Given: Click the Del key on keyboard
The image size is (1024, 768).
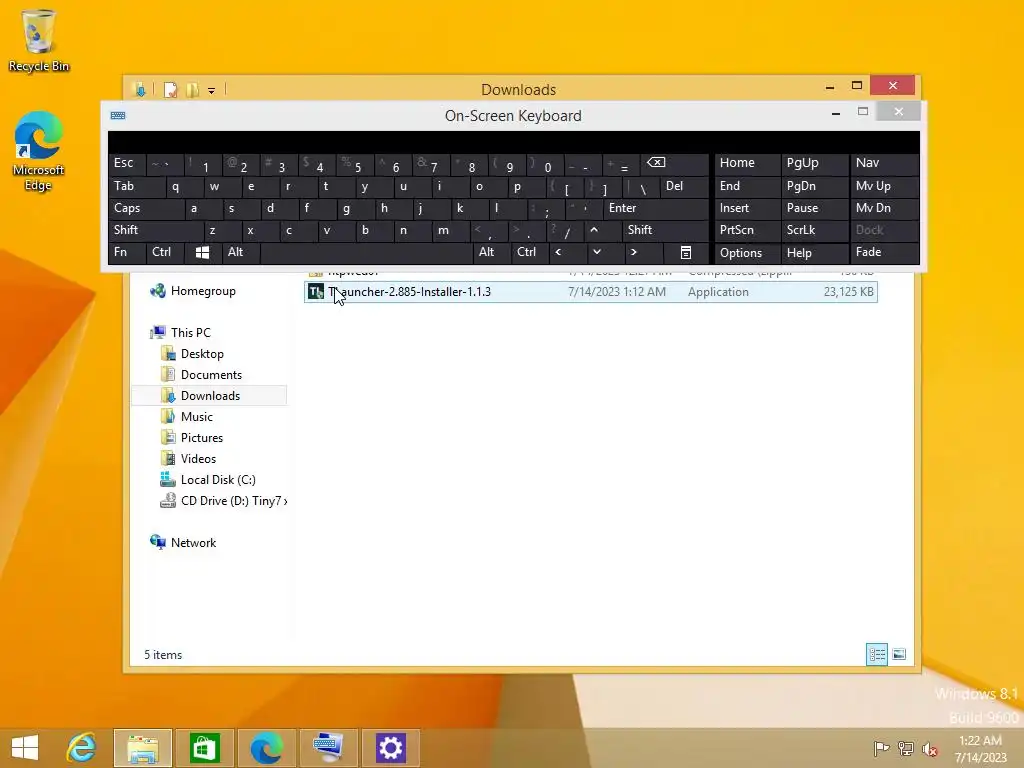Looking at the screenshot, I should pyautogui.click(x=684, y=186).
